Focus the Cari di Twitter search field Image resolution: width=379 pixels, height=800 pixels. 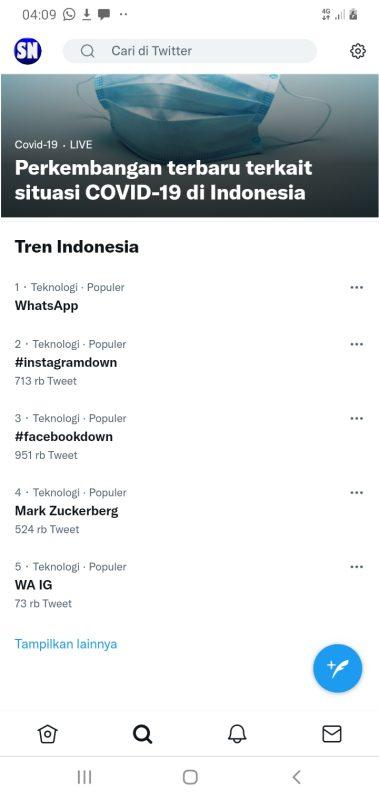189,51
